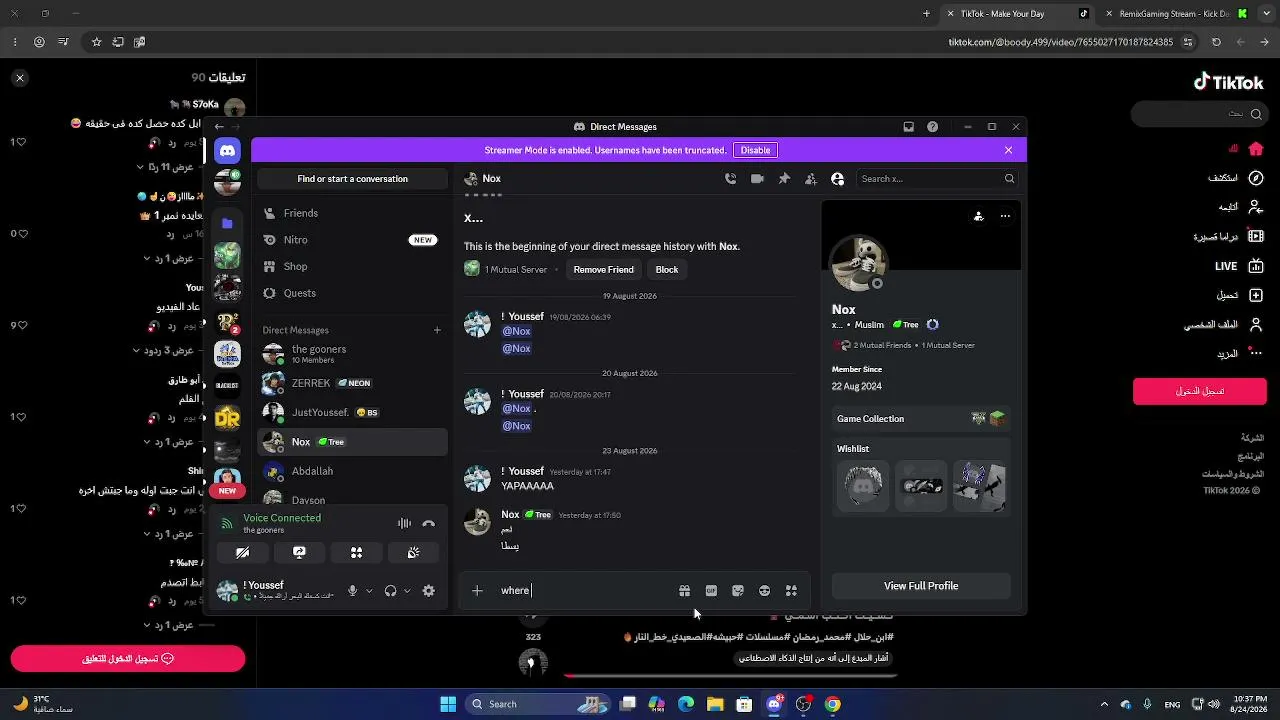Image resolution: width=1280 pixels, height=720 pixels.
Task: Open the DR server icon
Action: click(x=227, y=418)
